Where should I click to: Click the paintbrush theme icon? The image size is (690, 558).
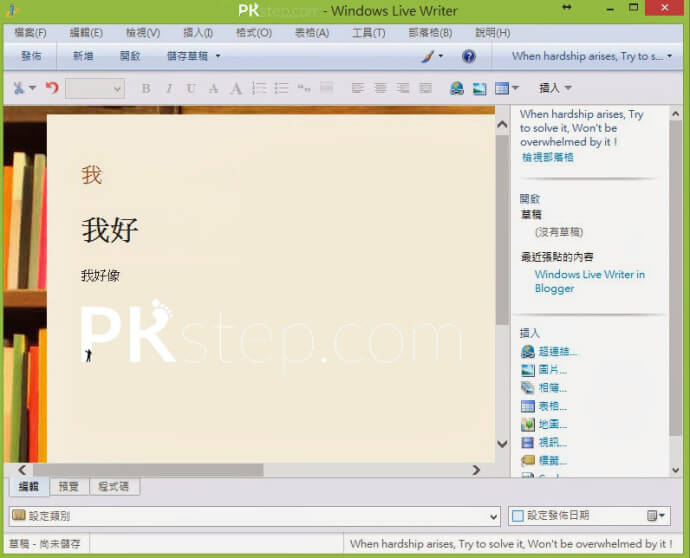(x=428, y=56)
